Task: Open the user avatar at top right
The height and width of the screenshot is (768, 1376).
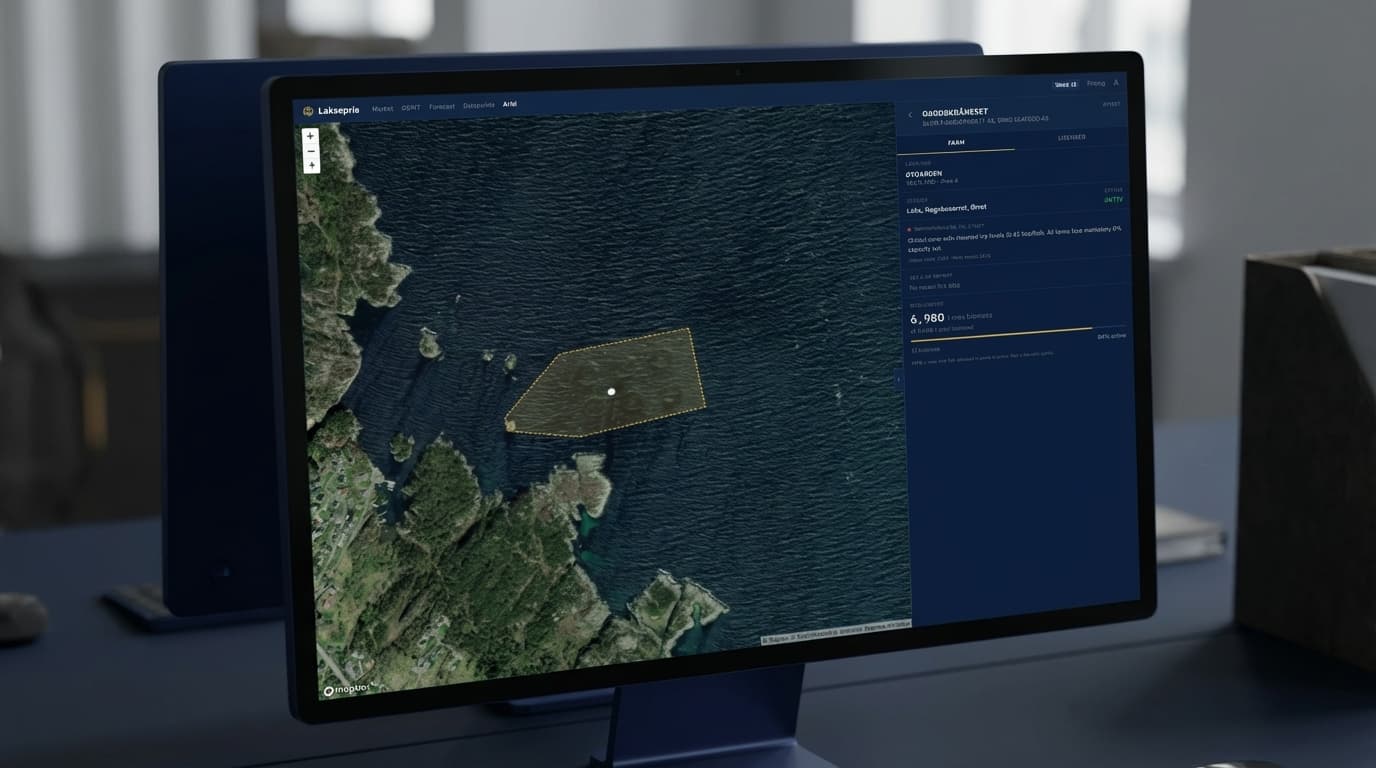Action: coord(1114,83)
